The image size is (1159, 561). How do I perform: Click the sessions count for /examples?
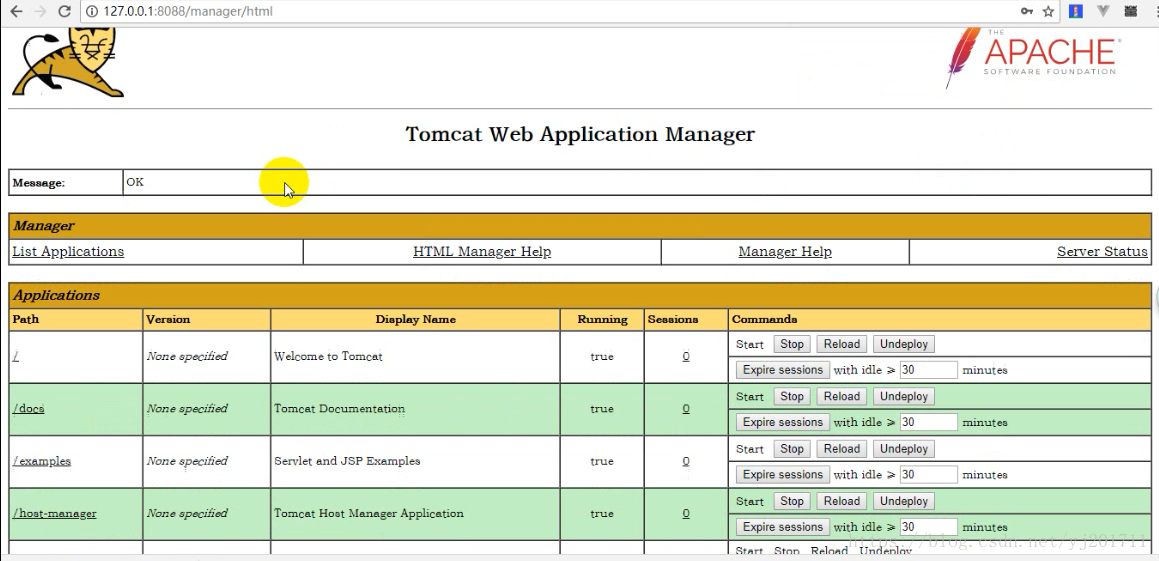686,461
